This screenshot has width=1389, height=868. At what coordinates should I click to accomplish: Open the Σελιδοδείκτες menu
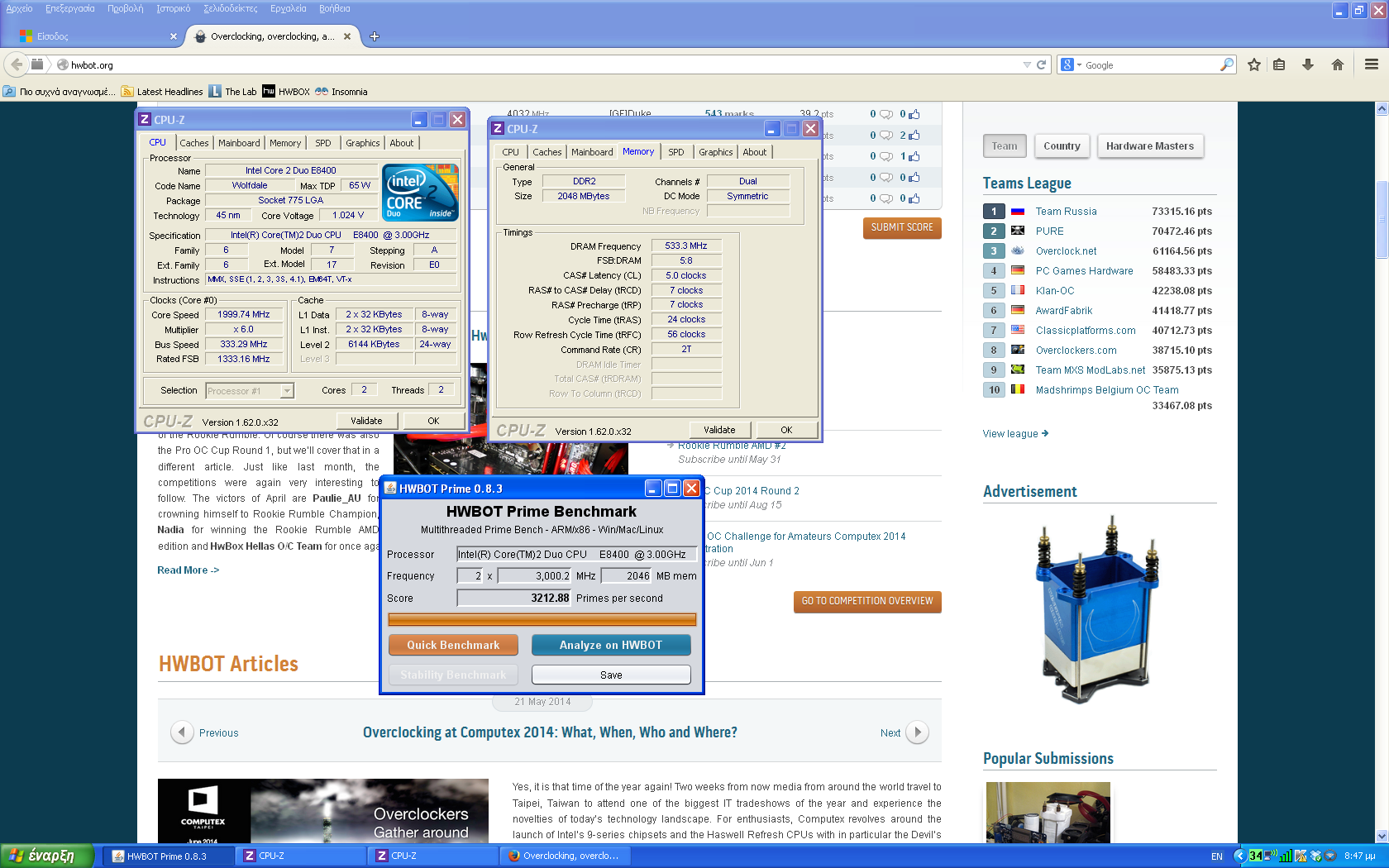(x=230, y=8)
